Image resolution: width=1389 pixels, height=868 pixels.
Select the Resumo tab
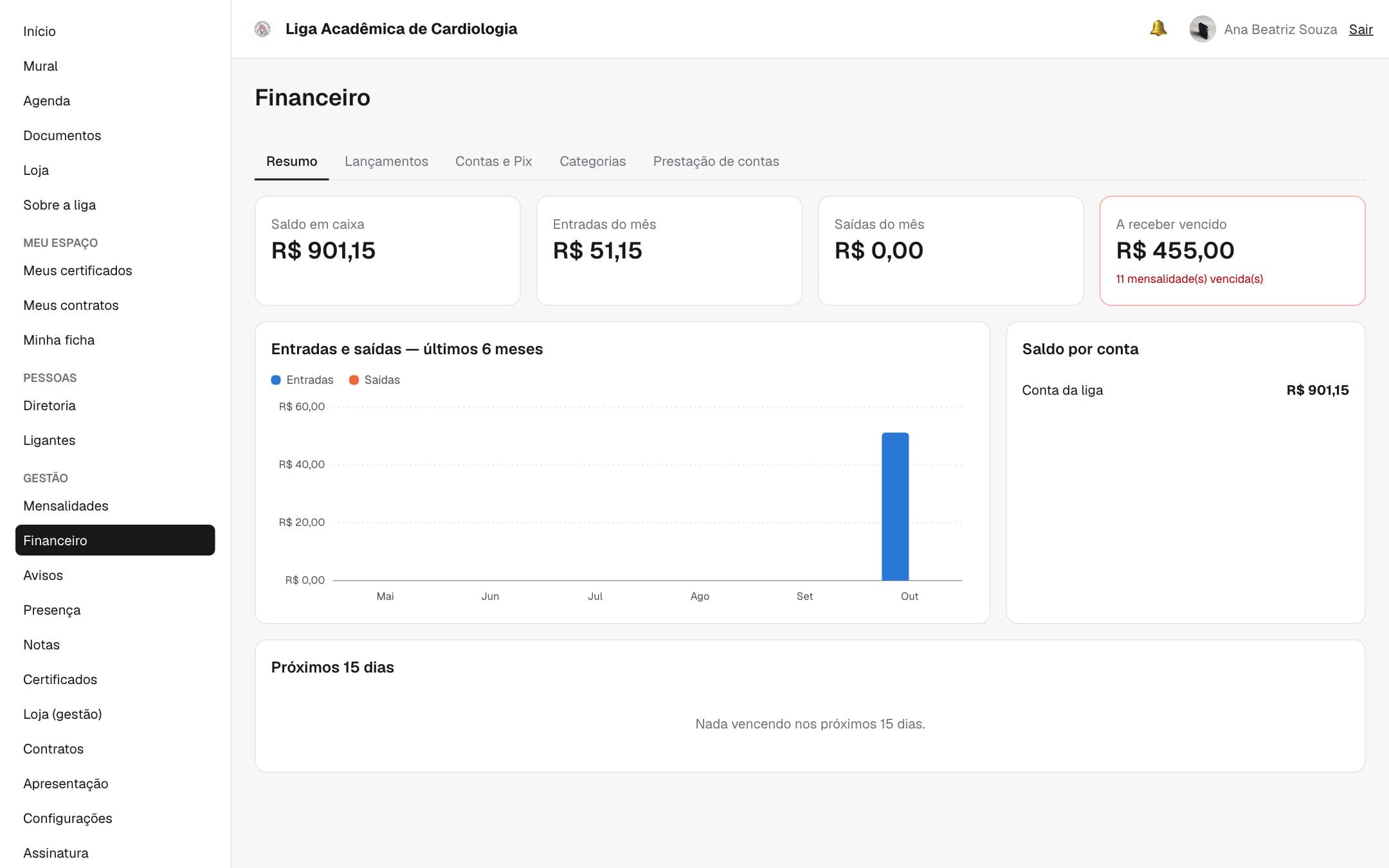click(x=292, y=161)
